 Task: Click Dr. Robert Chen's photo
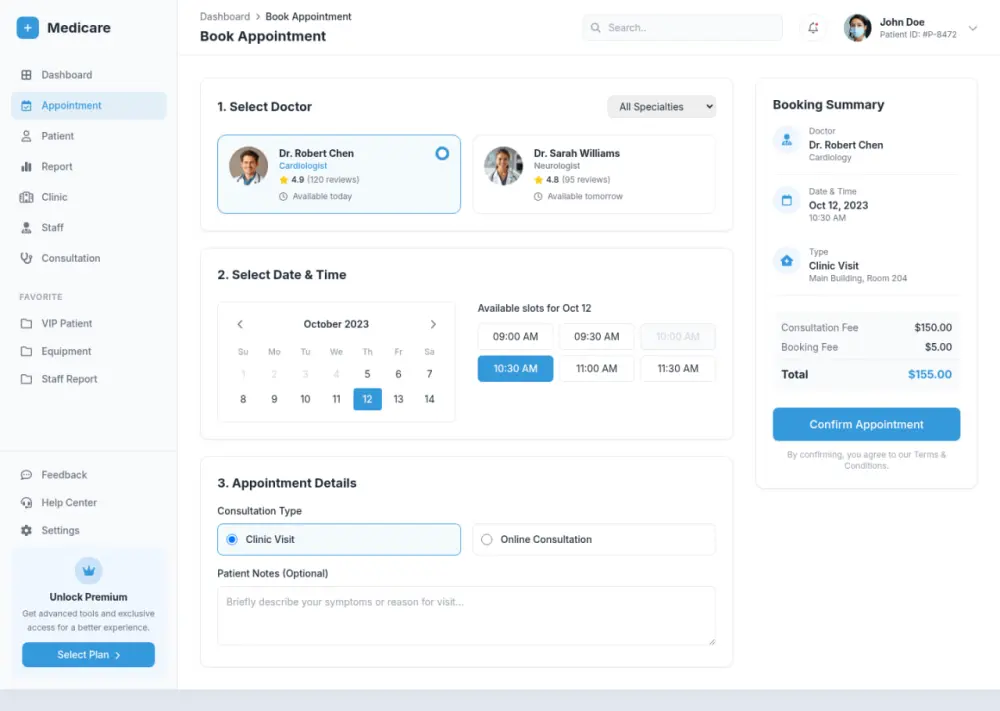[249, 166]
